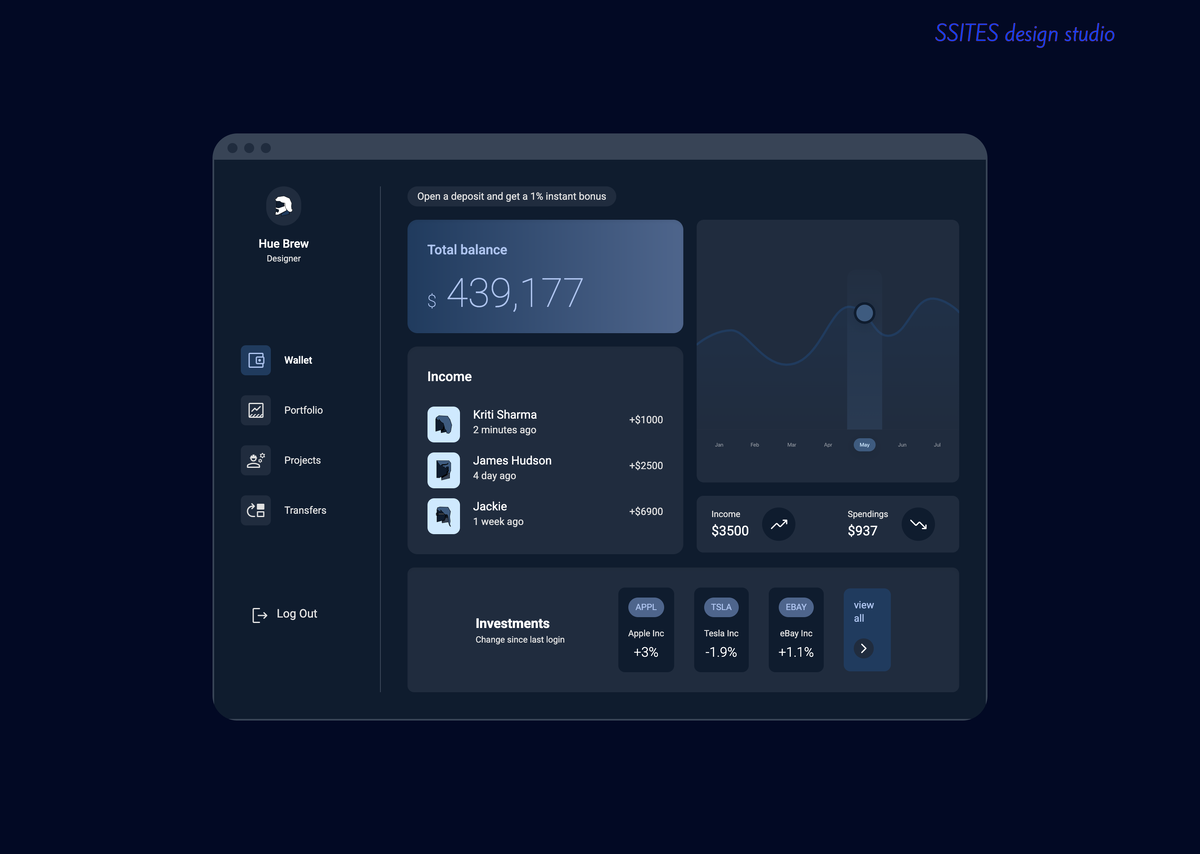Viewport: 1200px width, 854px height.
Task: Click the Tesla Inc -1.9% value
Action: point(721,652)
